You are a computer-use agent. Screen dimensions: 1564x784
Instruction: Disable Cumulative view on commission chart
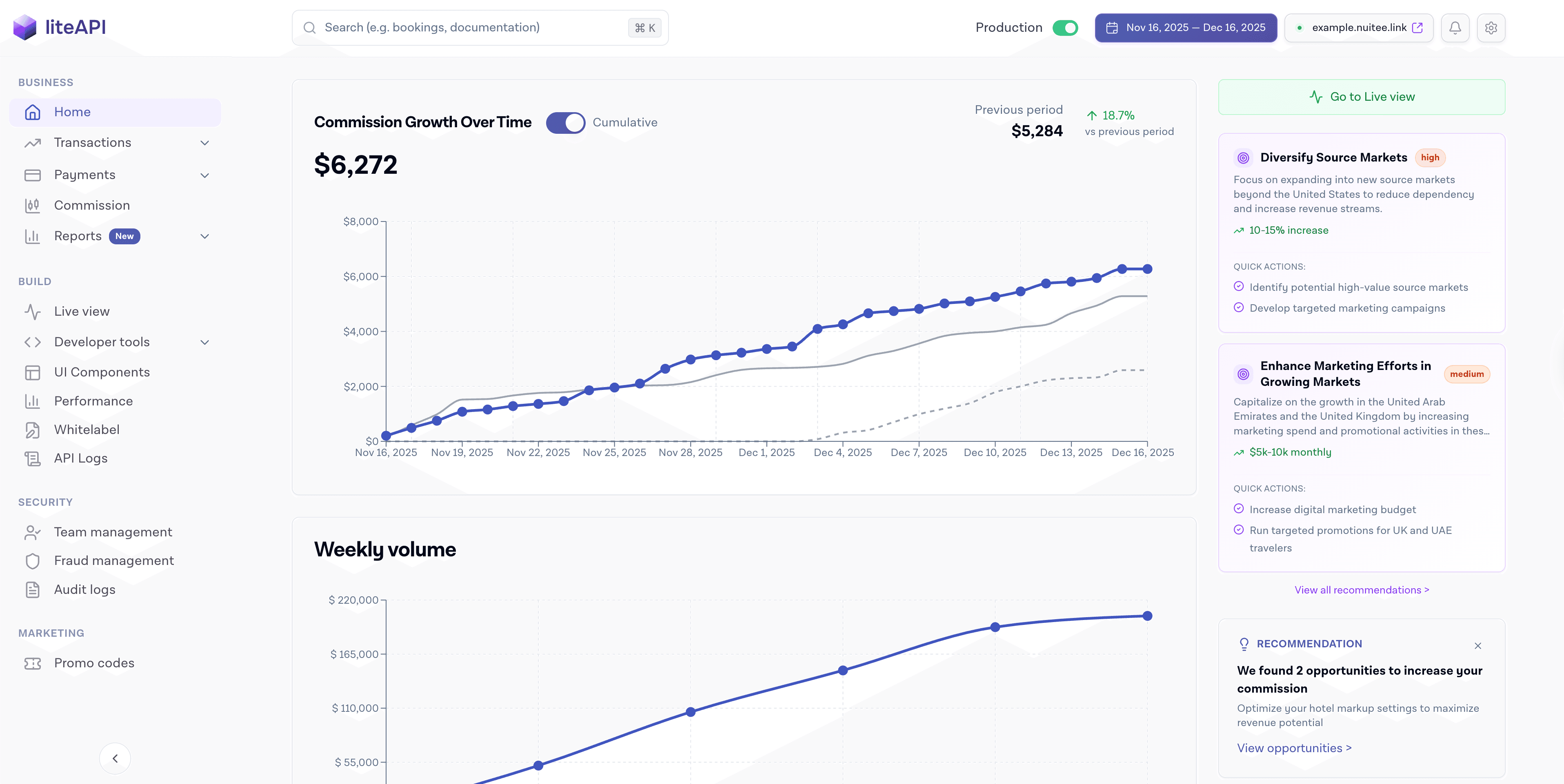click(x=565, y=122)
